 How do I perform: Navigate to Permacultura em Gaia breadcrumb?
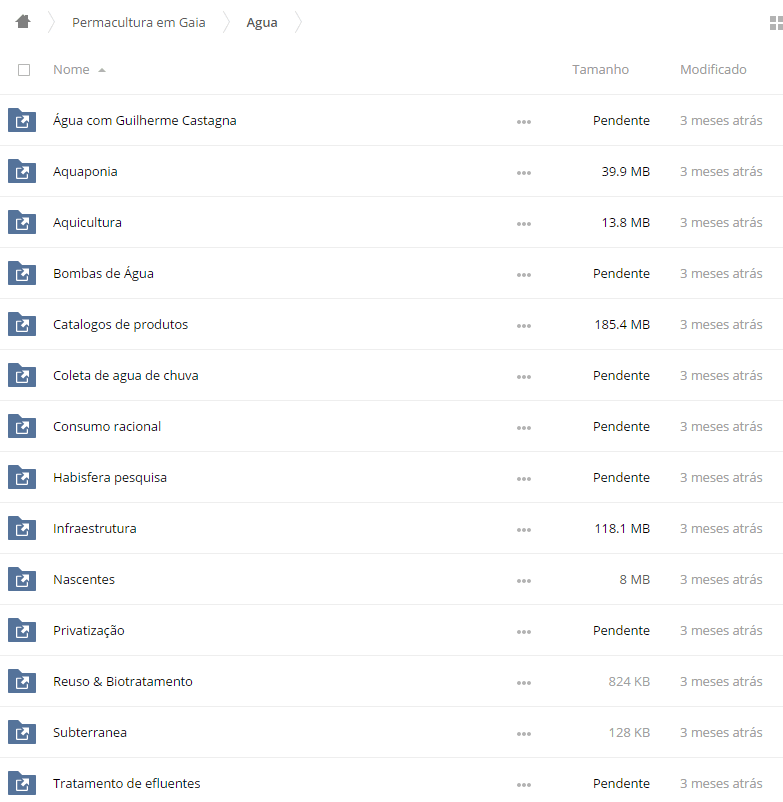click(139, 23)
